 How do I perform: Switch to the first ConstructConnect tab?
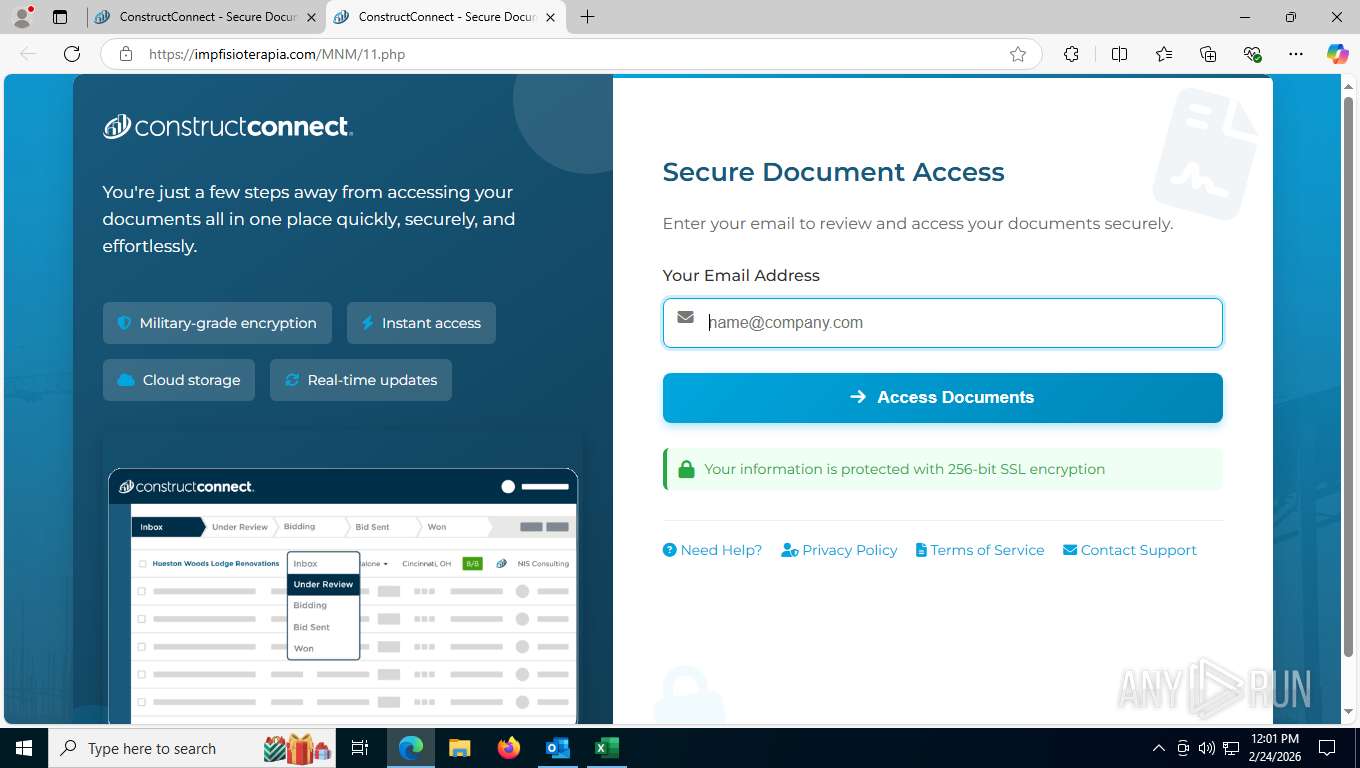[206, 17]
